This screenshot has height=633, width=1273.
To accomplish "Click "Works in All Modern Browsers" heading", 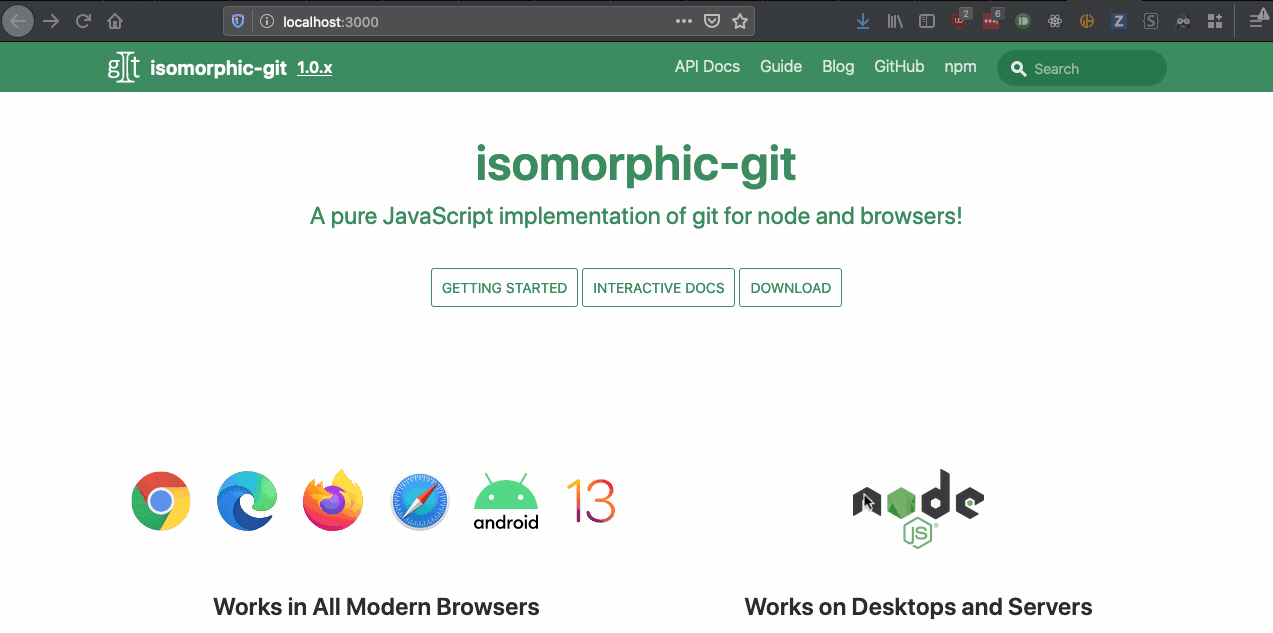I will (376, 606).
